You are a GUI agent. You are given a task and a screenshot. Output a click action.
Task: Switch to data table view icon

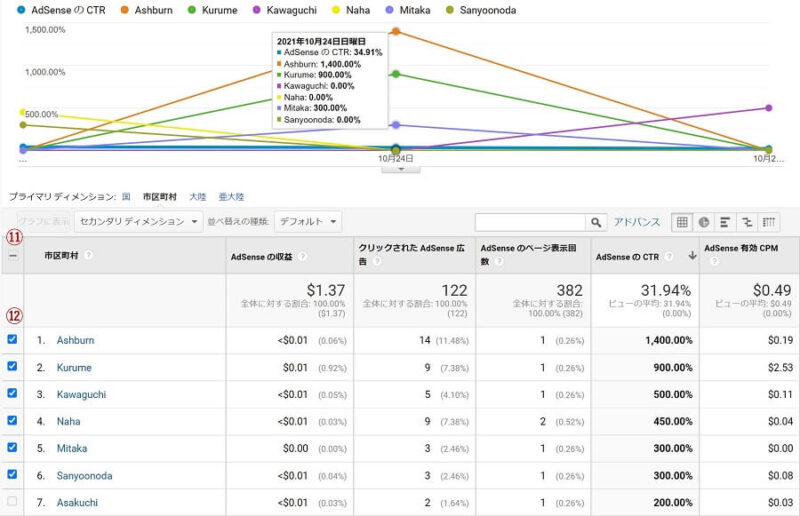tap(682, 222)
